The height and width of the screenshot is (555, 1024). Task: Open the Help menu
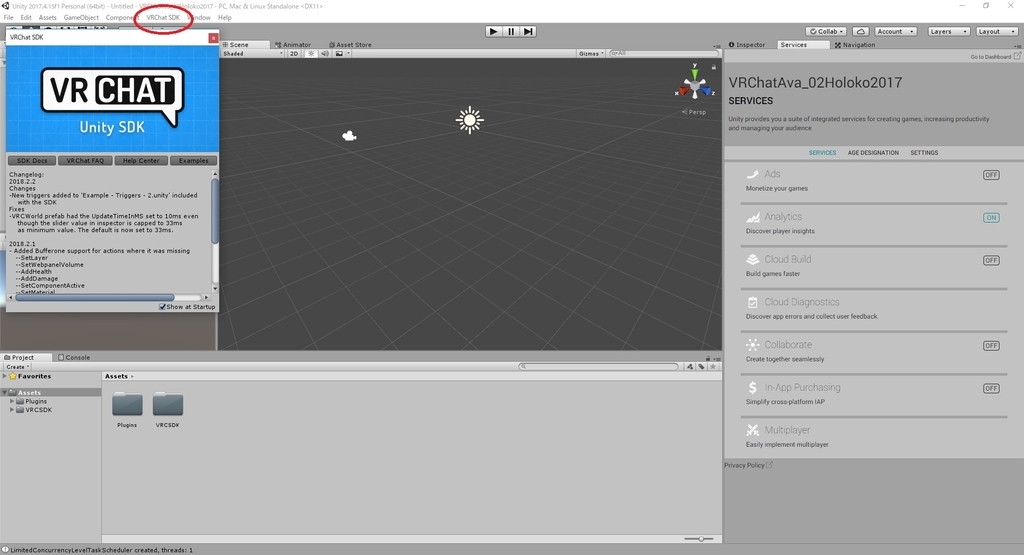[x=225, y=18]
